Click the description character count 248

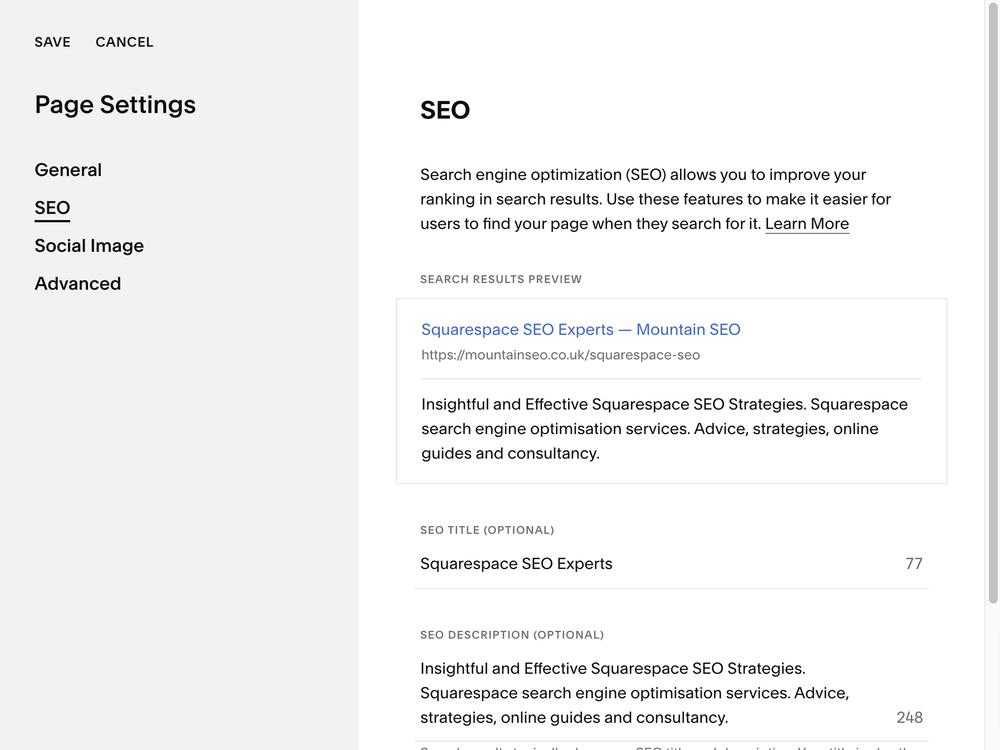coord(909,718)
